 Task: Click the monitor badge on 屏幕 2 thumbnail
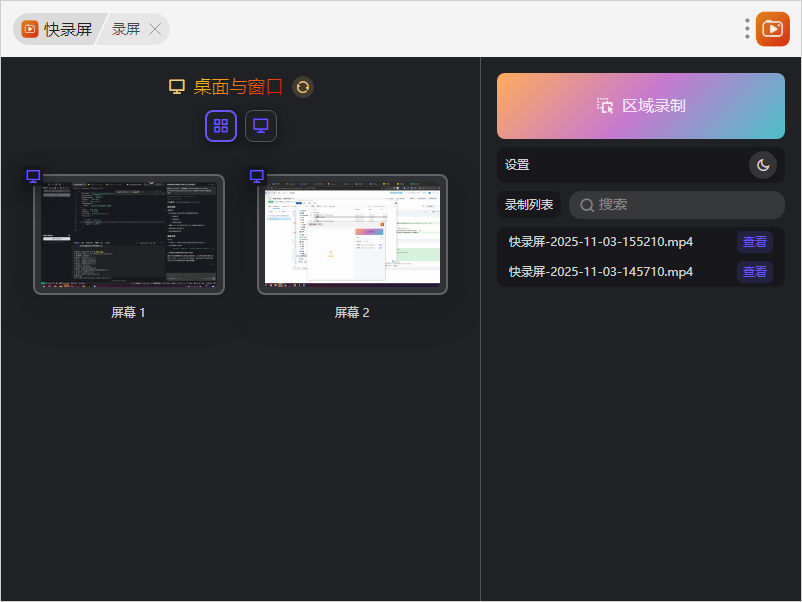coord(257,176)
